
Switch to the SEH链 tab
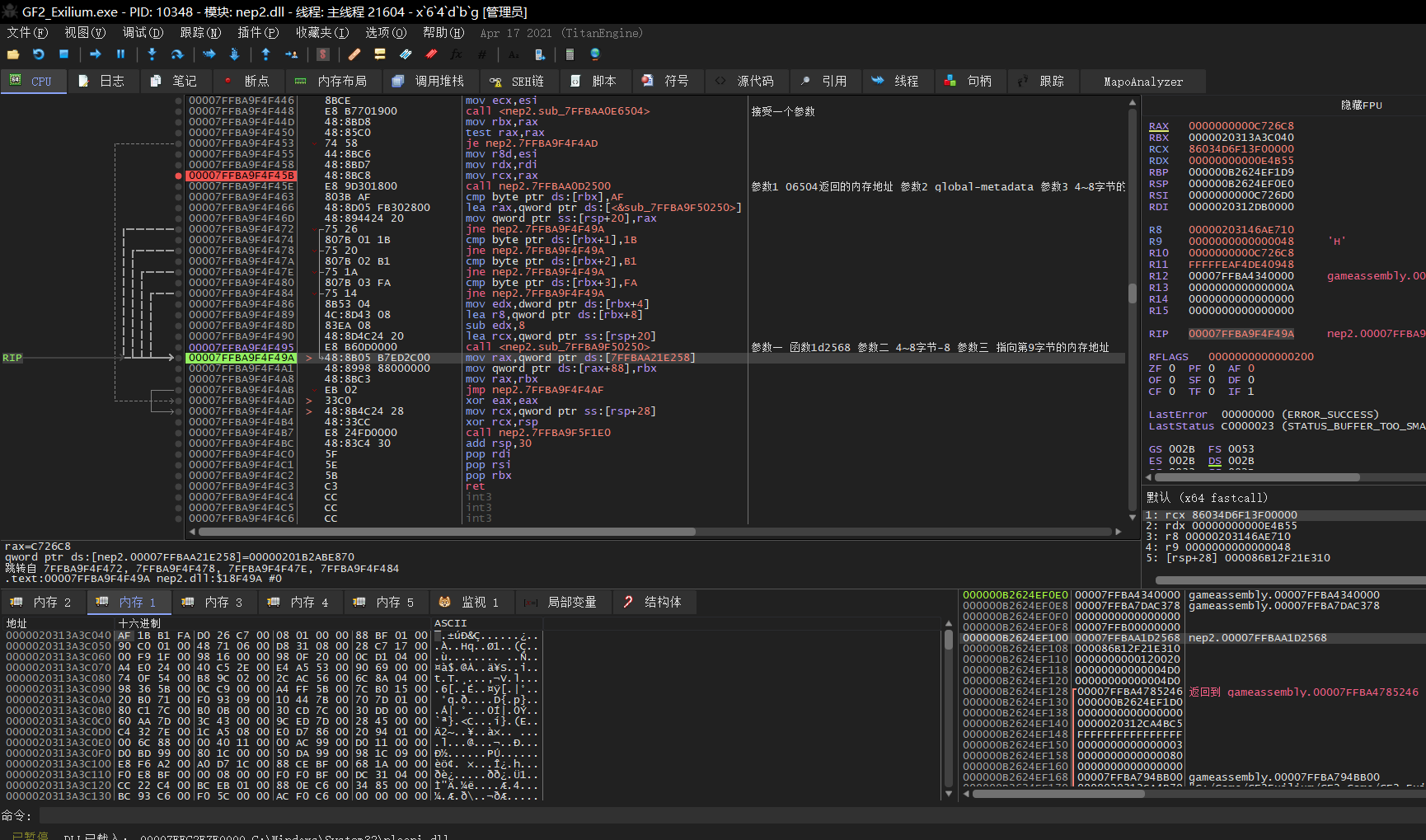click(518, 81)
